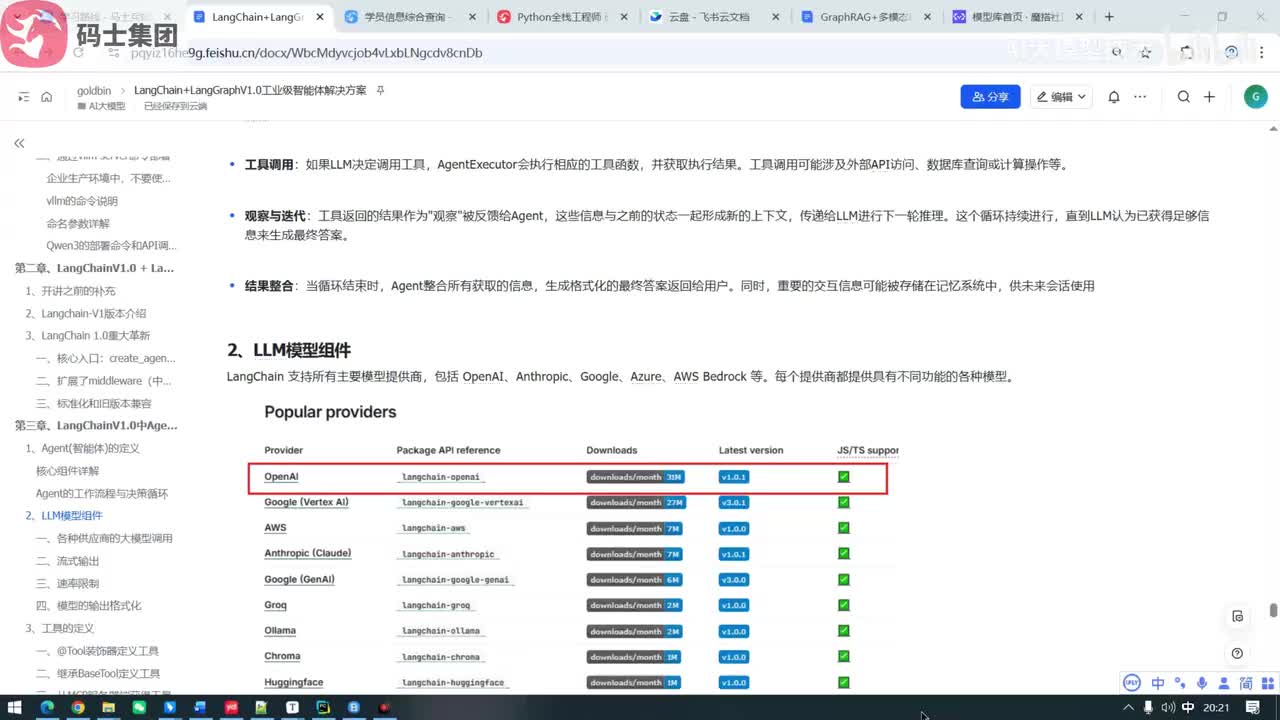Select outline item 3、LangChain 1.0重大革新
This screenshot has width=1280, height=720.
tap(87, 336)
